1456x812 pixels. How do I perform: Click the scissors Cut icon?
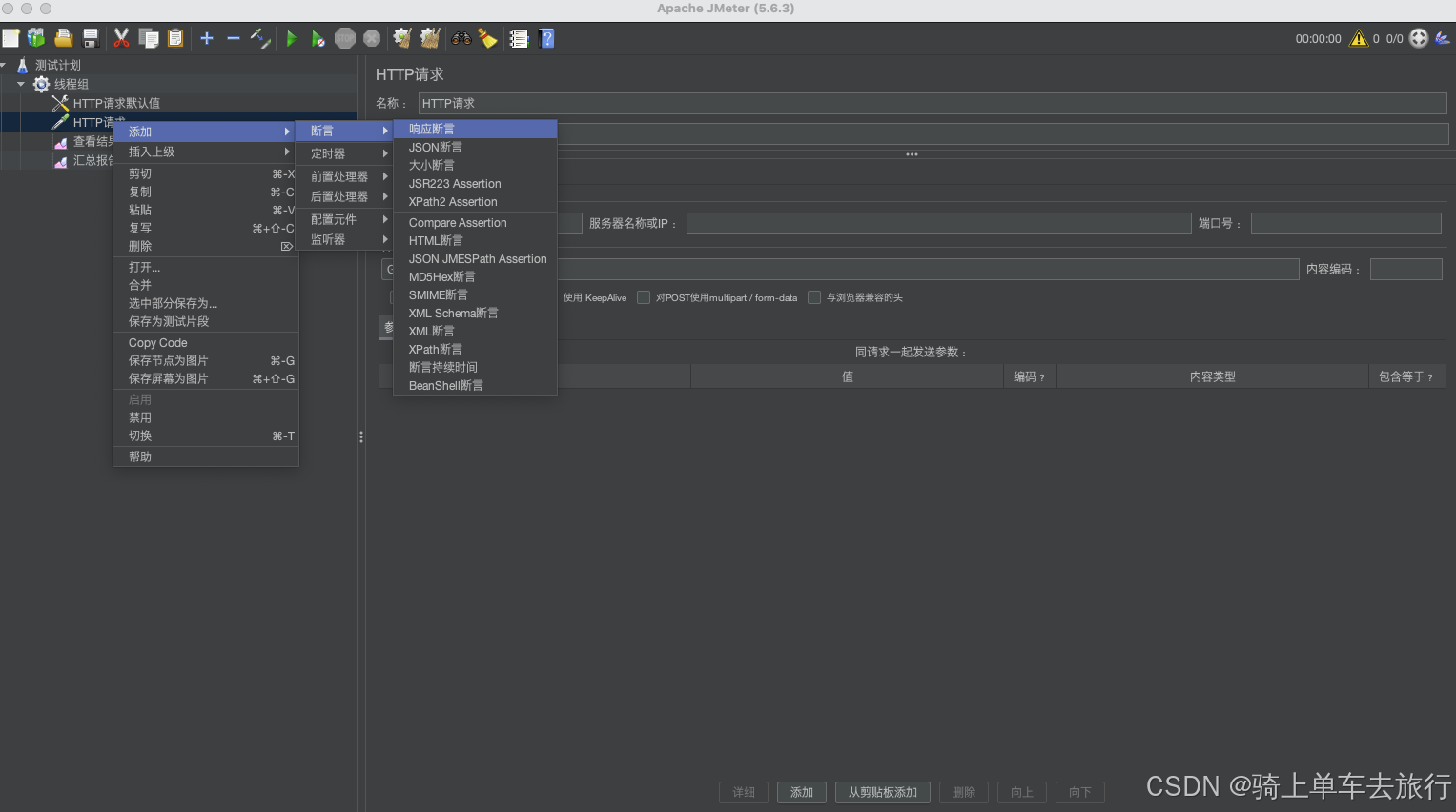coord(121,38)
